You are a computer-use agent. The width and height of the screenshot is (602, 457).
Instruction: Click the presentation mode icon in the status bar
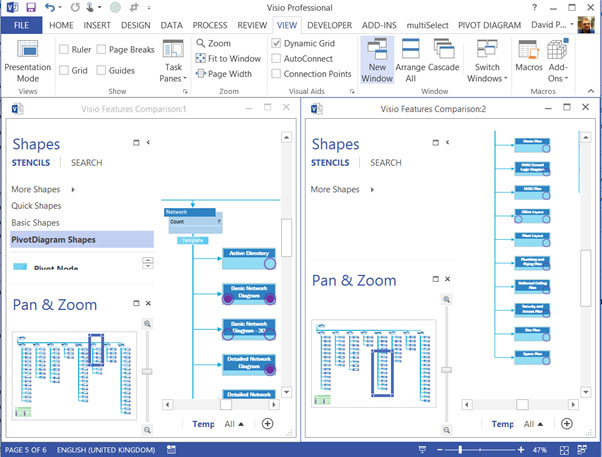pyautogui.click(x=422, y=450)
